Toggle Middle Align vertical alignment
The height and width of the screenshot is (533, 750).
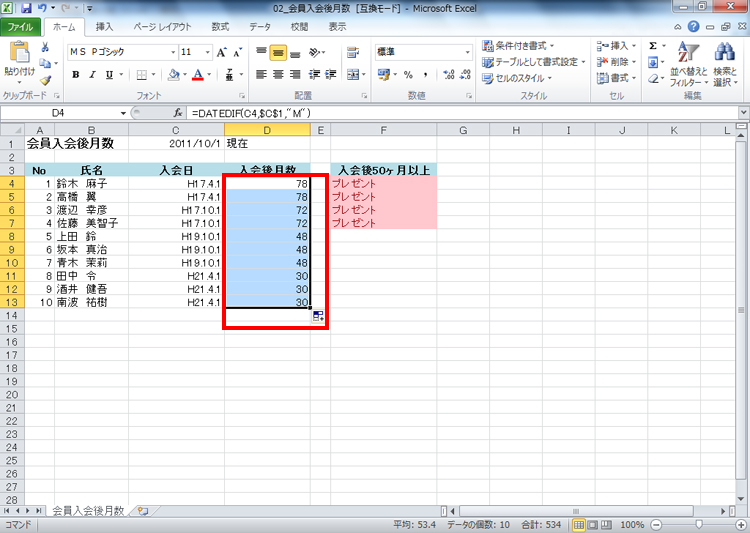[x=278, y=53]
